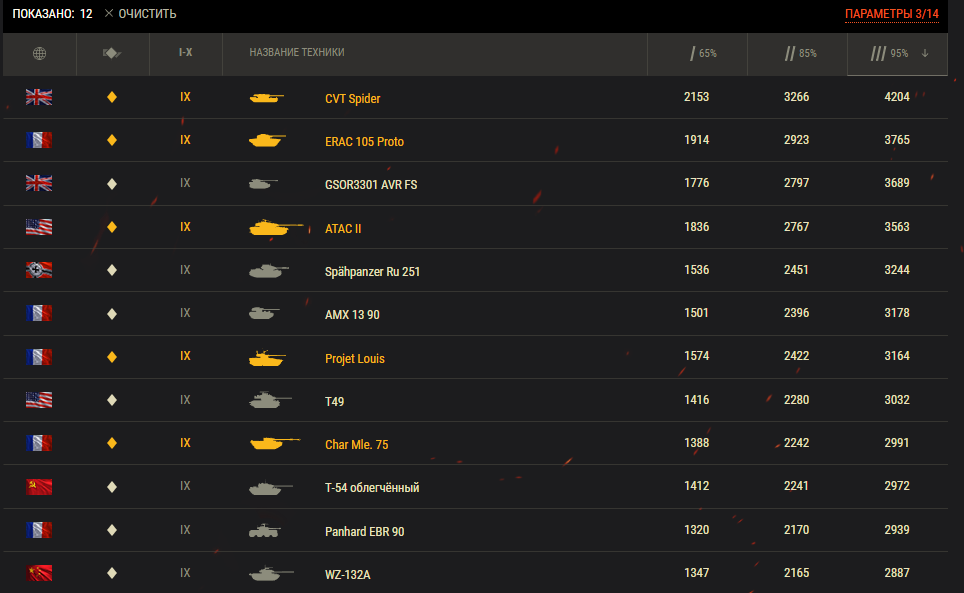964x593 pixels.
Task: Click the US flag in T49 row
Action: pos(39,400)
